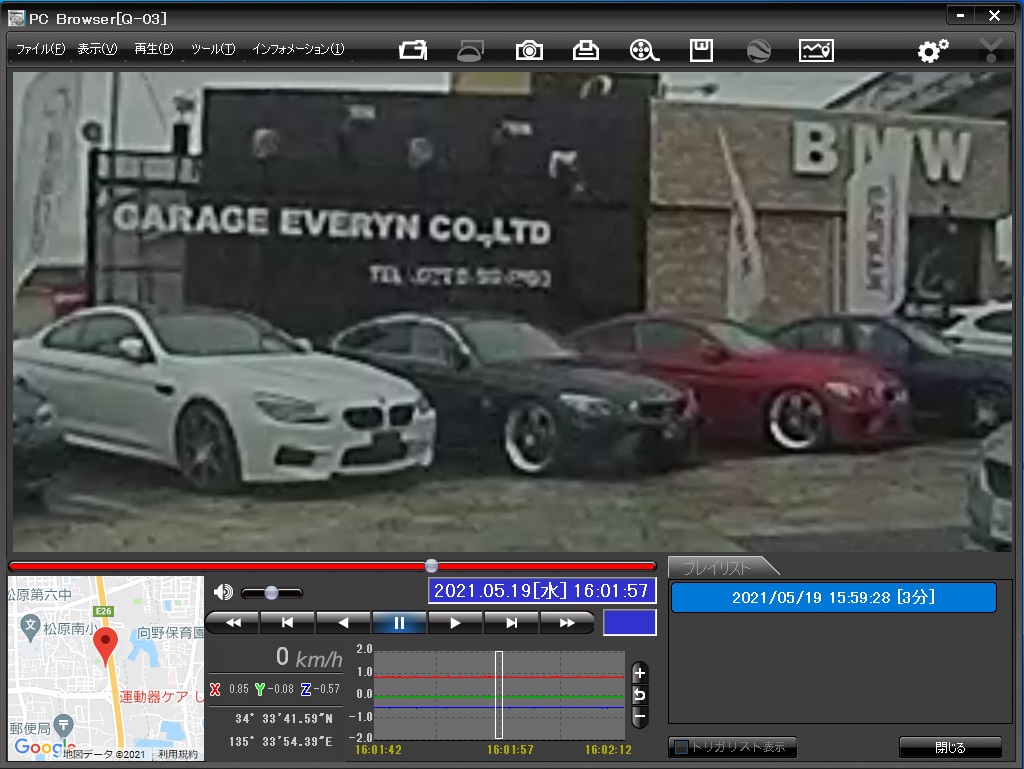Select playlist entry 2021/05/19 15:59:28

[833, 597]
